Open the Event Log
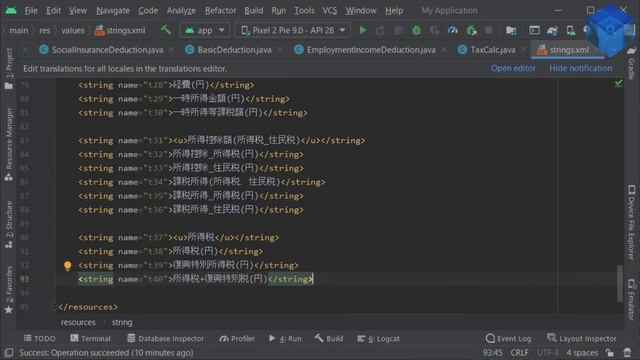 [x=509, y=338]
